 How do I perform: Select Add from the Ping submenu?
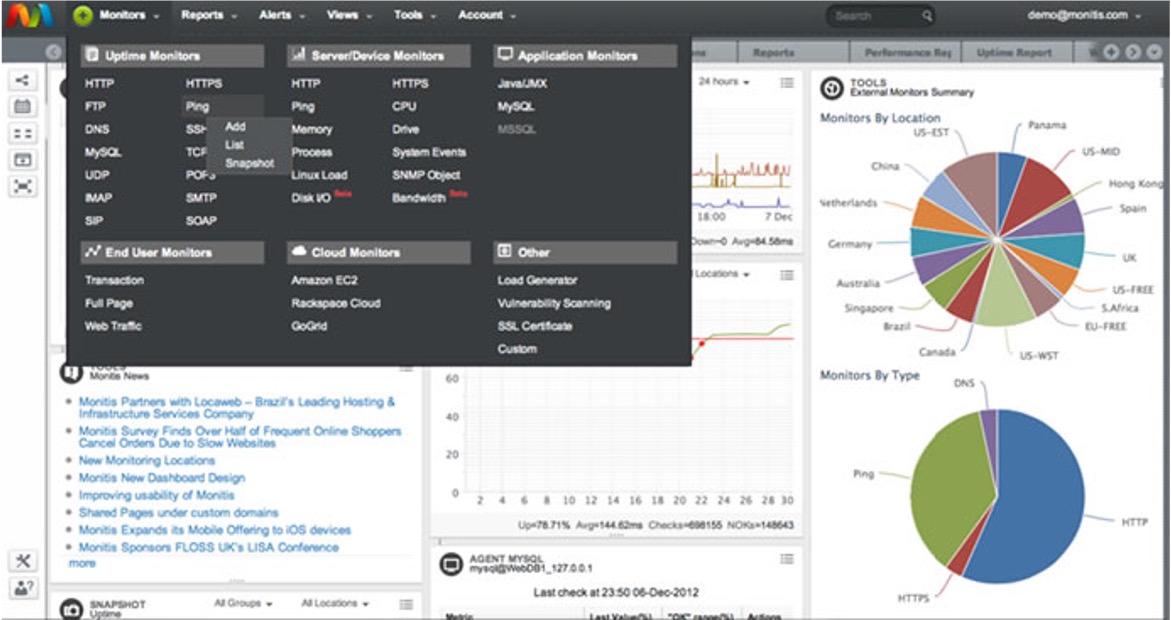[235, 127]
